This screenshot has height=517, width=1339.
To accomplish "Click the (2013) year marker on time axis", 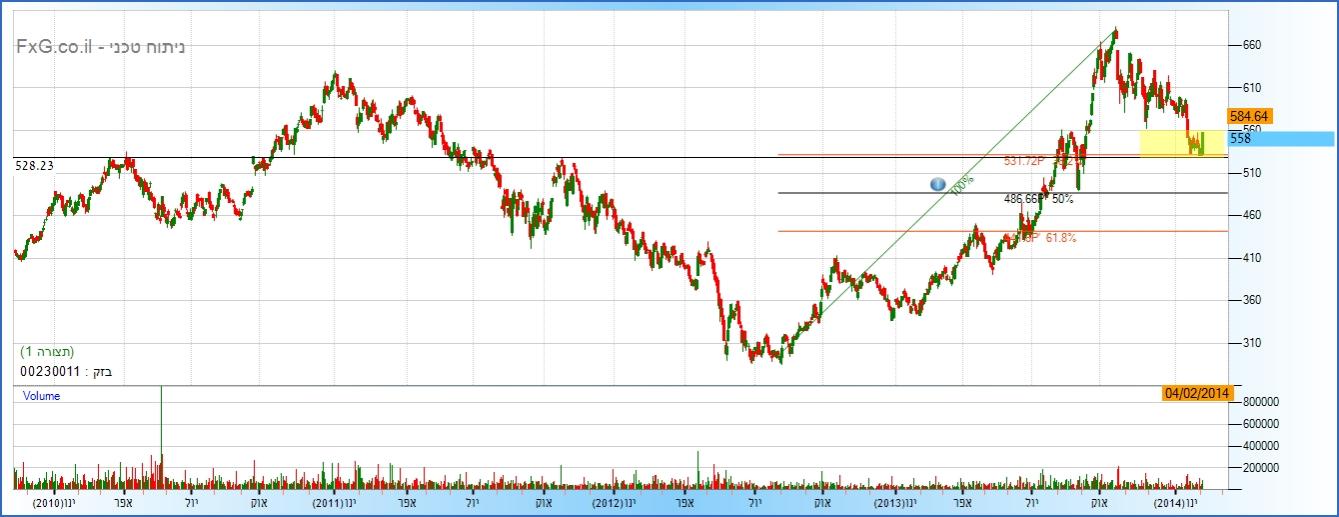I will (889, 502).
